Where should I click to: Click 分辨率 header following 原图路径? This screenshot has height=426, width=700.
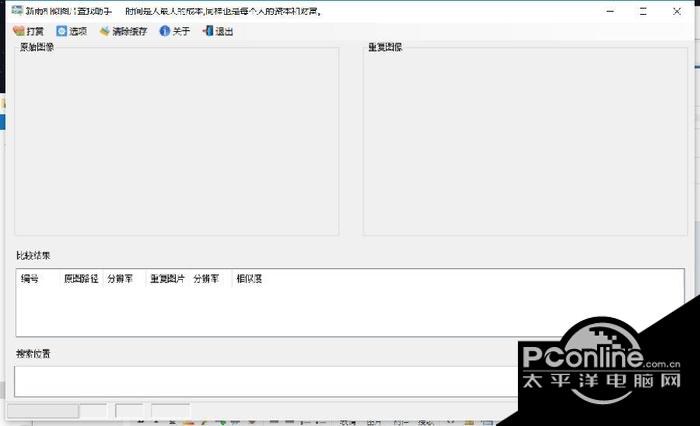(x=124, y=279)
